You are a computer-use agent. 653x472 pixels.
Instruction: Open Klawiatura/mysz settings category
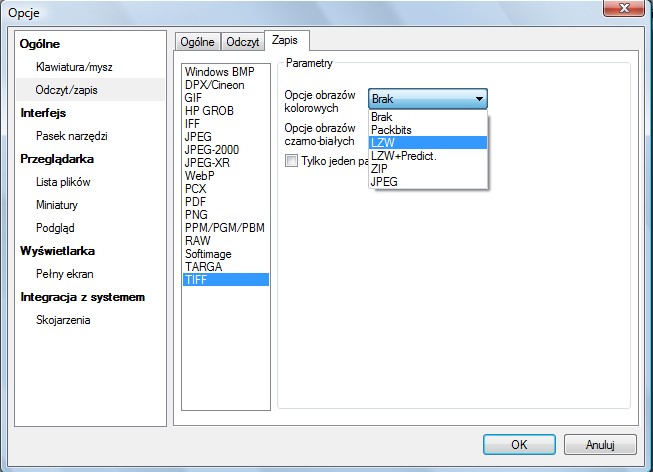(x=73, y=67)
